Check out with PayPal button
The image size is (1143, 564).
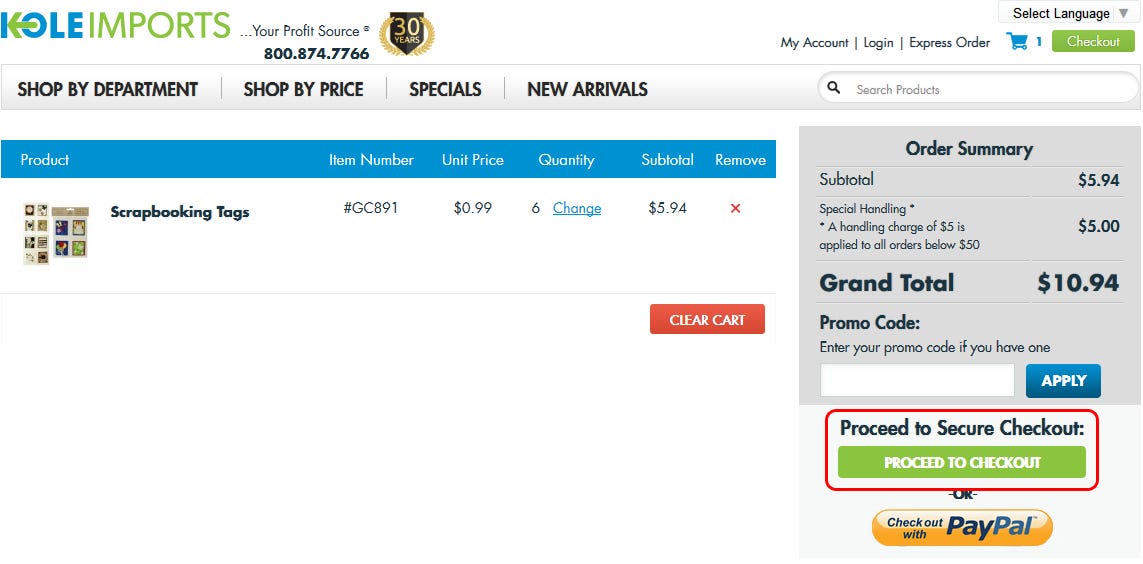click(962, 528)
